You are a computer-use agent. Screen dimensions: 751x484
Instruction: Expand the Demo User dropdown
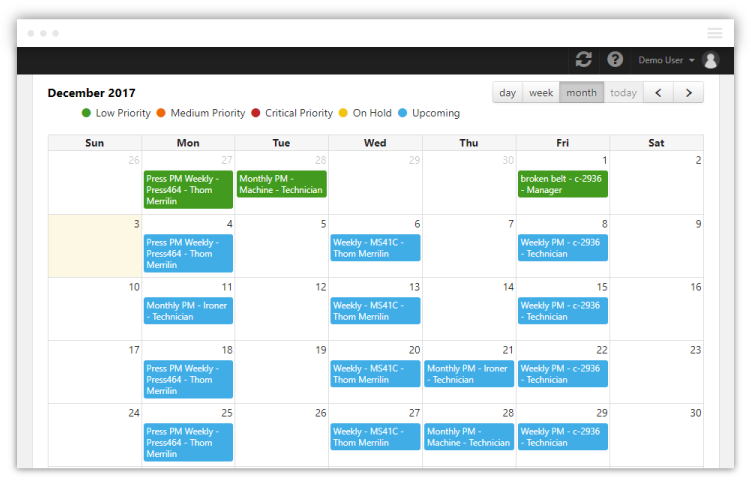[x=666, y=60]
